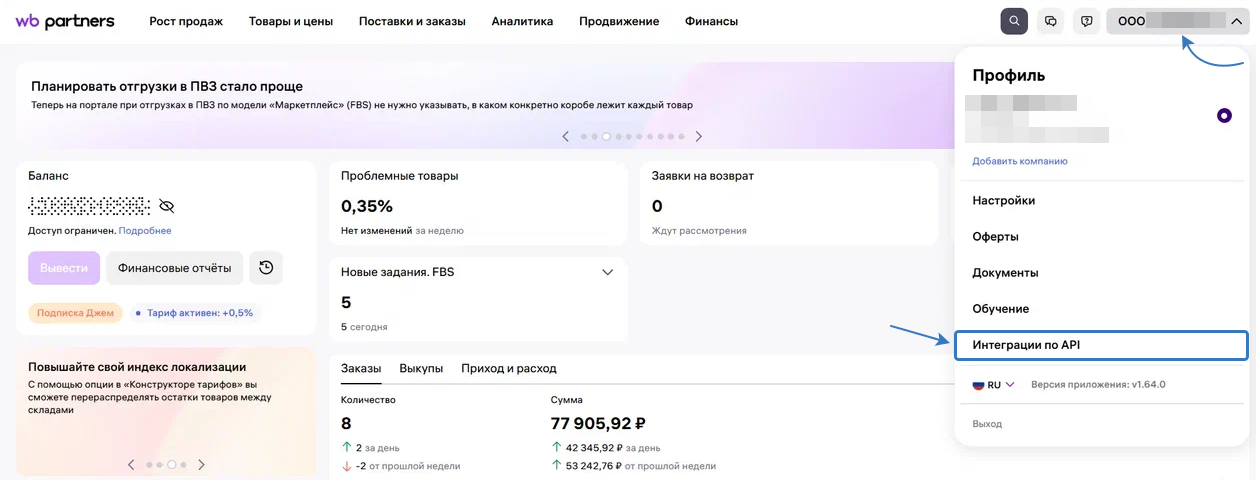Click the balance history clock icon
This screenshot has height=480, width=1256.
tap(266, 268)
